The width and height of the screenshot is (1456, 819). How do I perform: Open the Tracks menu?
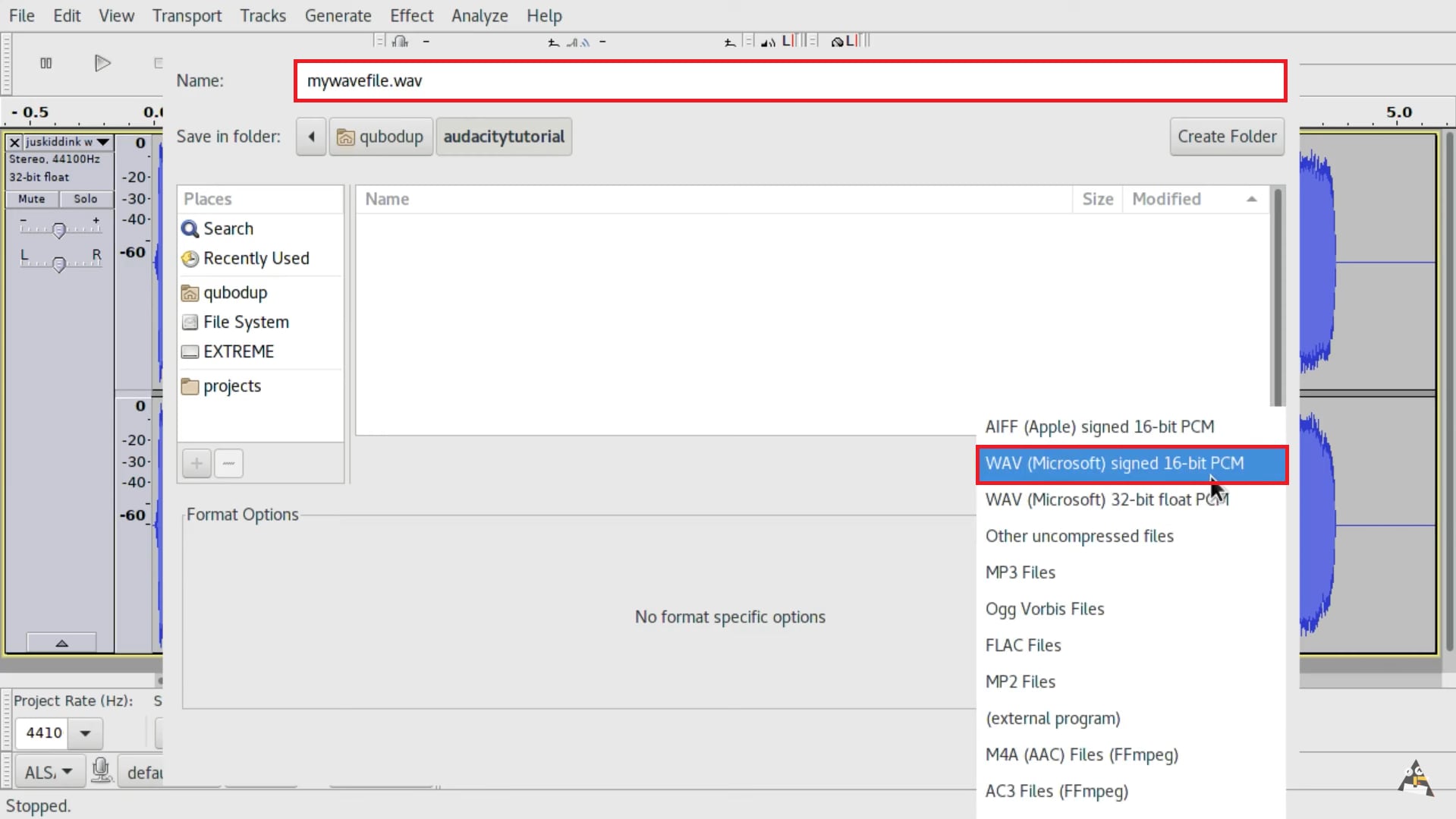pos(263,15)
